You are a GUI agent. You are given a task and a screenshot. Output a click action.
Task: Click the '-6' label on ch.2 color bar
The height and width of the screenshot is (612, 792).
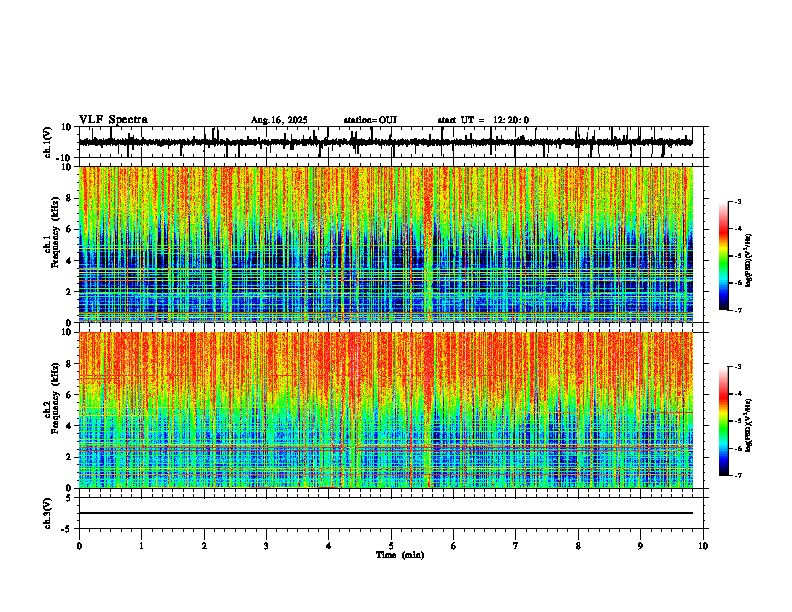[x=738, y=448]
